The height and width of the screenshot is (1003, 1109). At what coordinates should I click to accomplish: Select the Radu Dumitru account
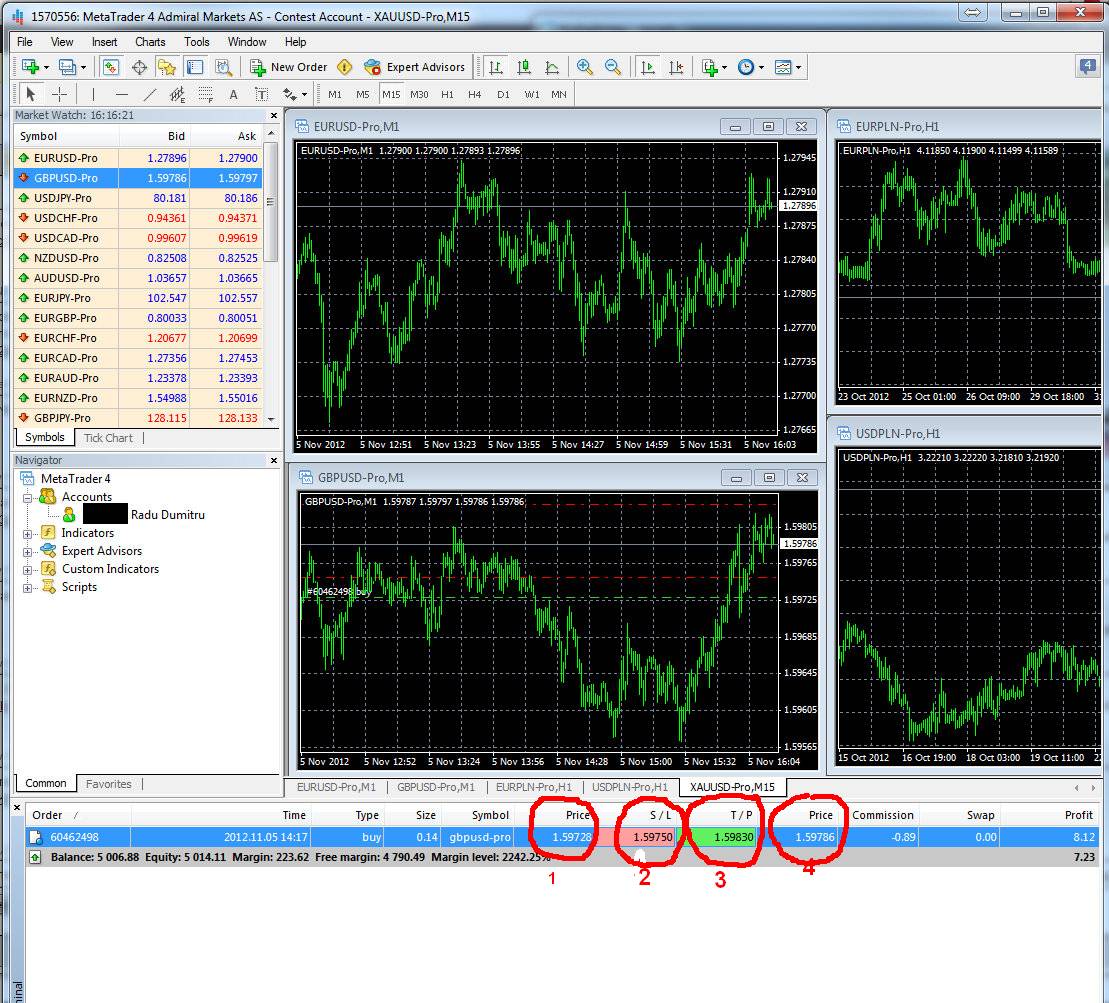coord(168,515)
